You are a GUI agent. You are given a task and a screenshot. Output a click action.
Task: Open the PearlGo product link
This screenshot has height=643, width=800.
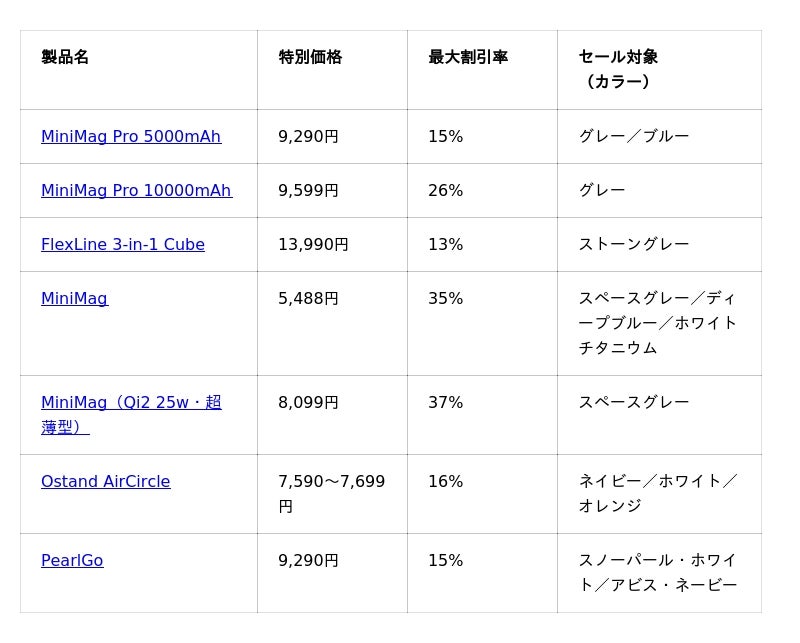coord(72,560)
